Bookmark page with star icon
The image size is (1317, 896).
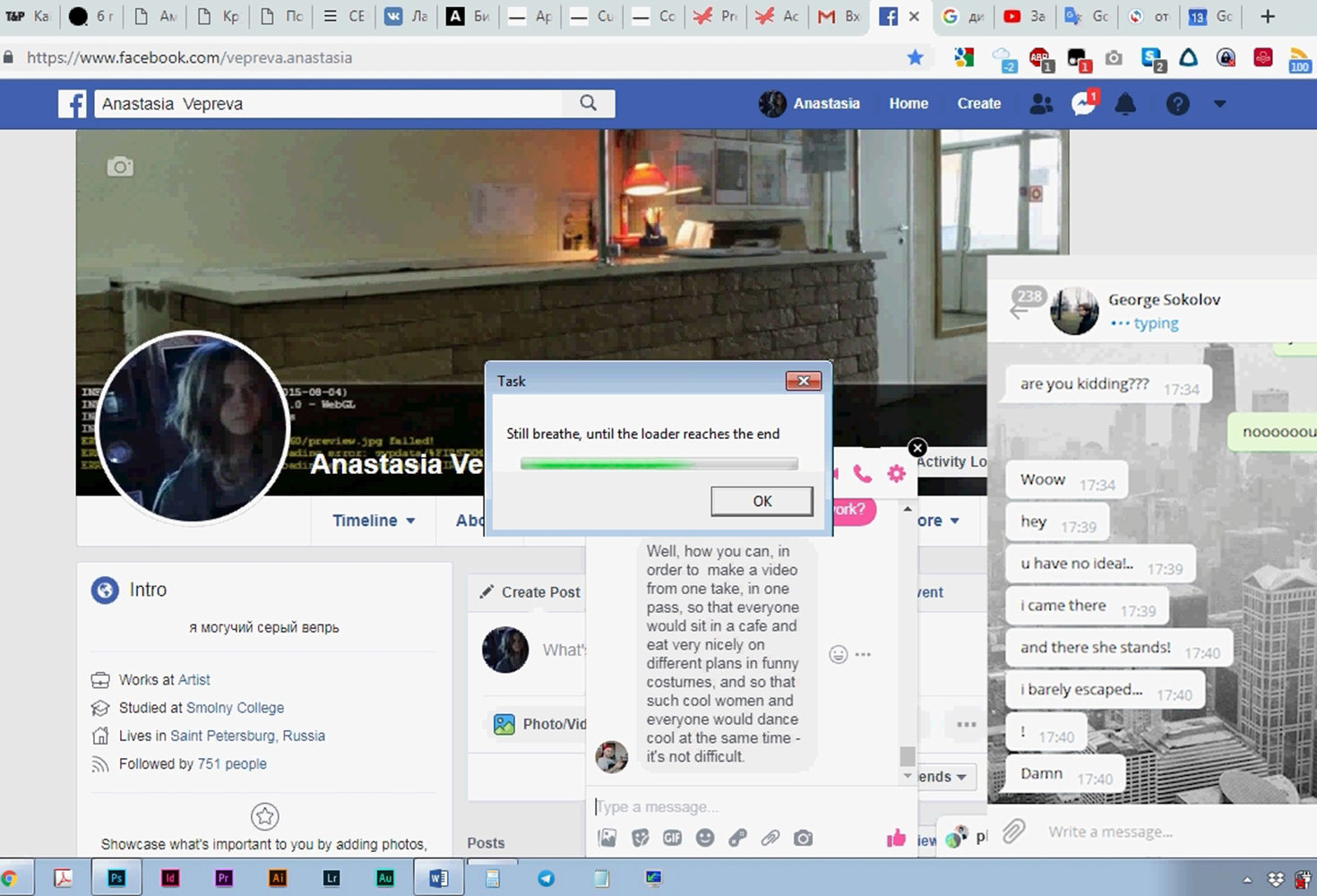click(915, 57)
